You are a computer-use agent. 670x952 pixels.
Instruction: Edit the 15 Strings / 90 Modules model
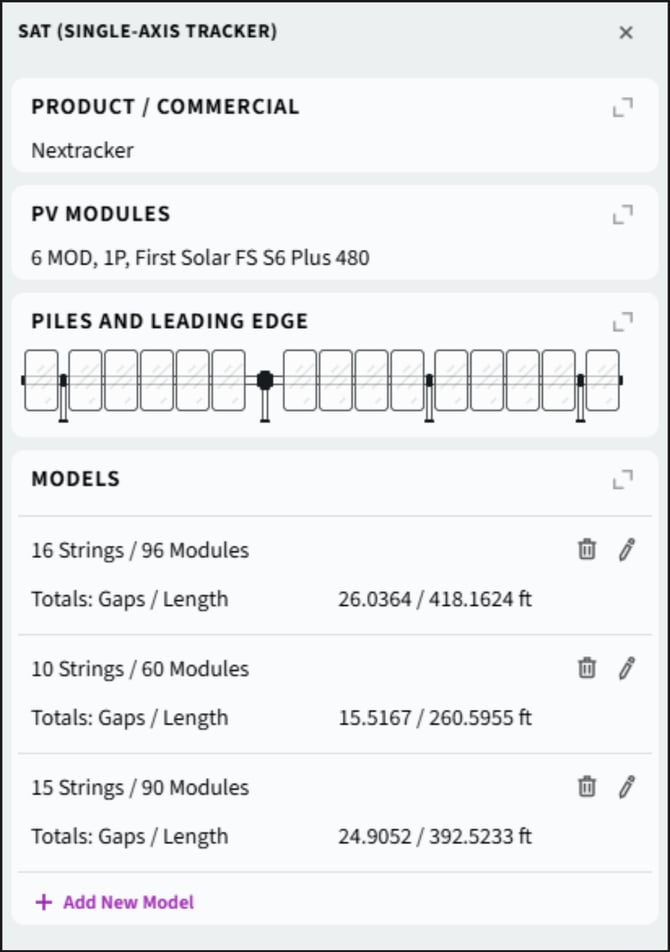[x=627, y=787]
